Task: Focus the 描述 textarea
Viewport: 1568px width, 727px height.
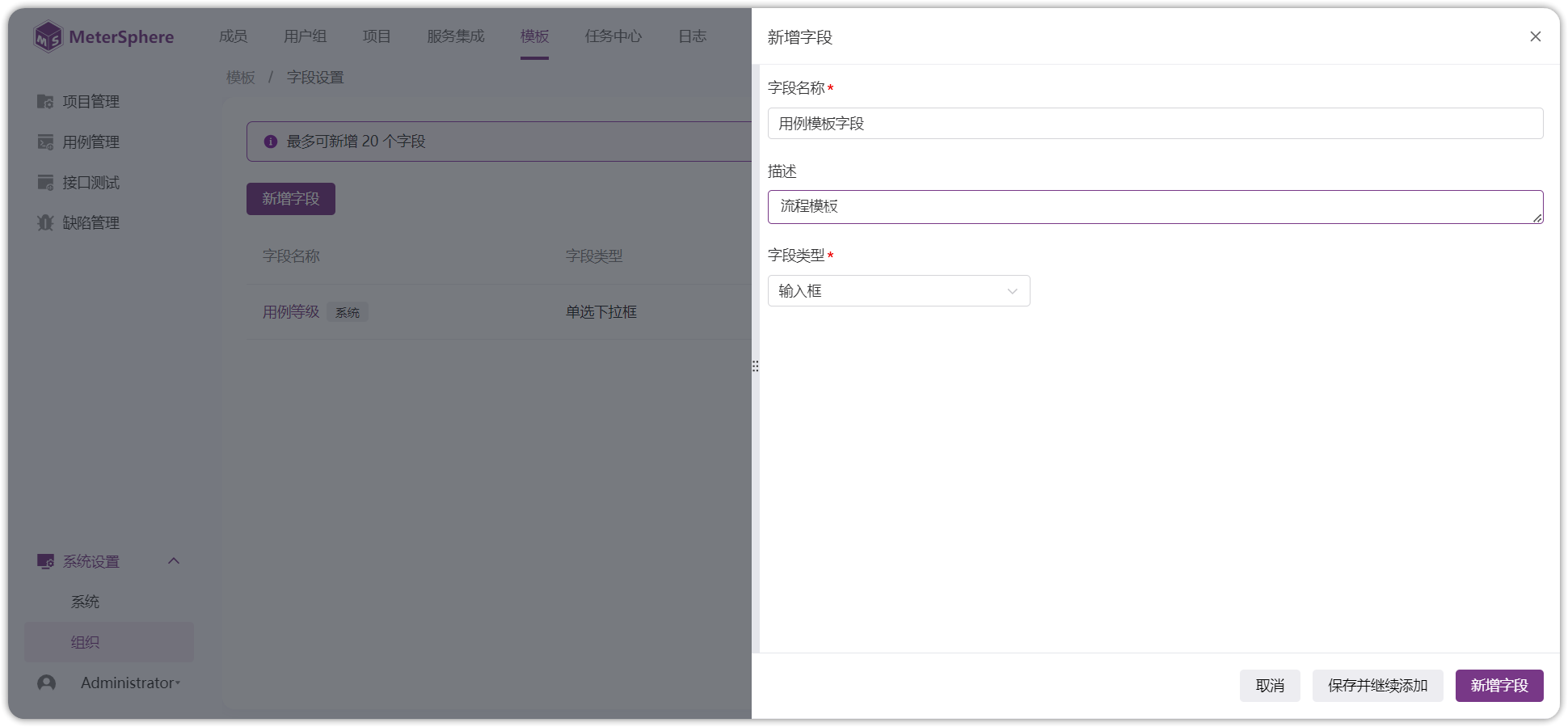Action: coord(1155,207)
